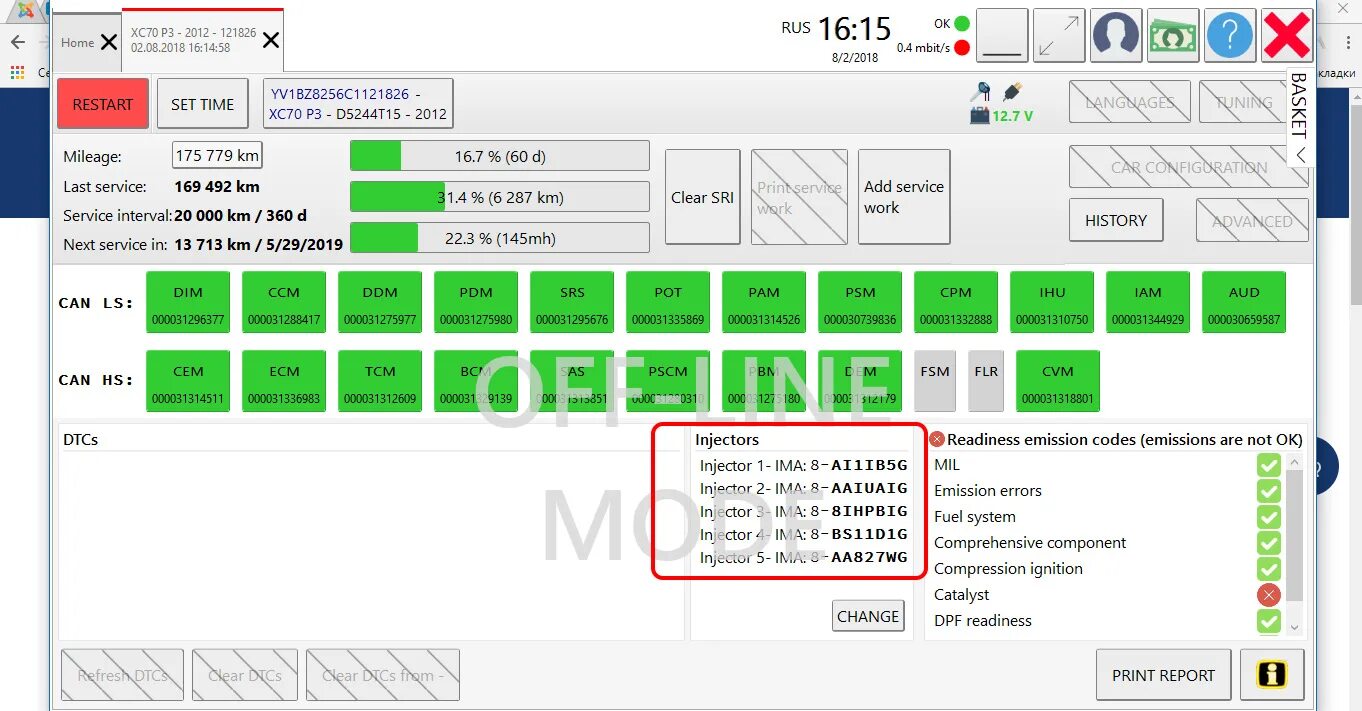Screen dimensions: 1362x711
Task: Select the TCM module
Action: click(x=380, y=381)
